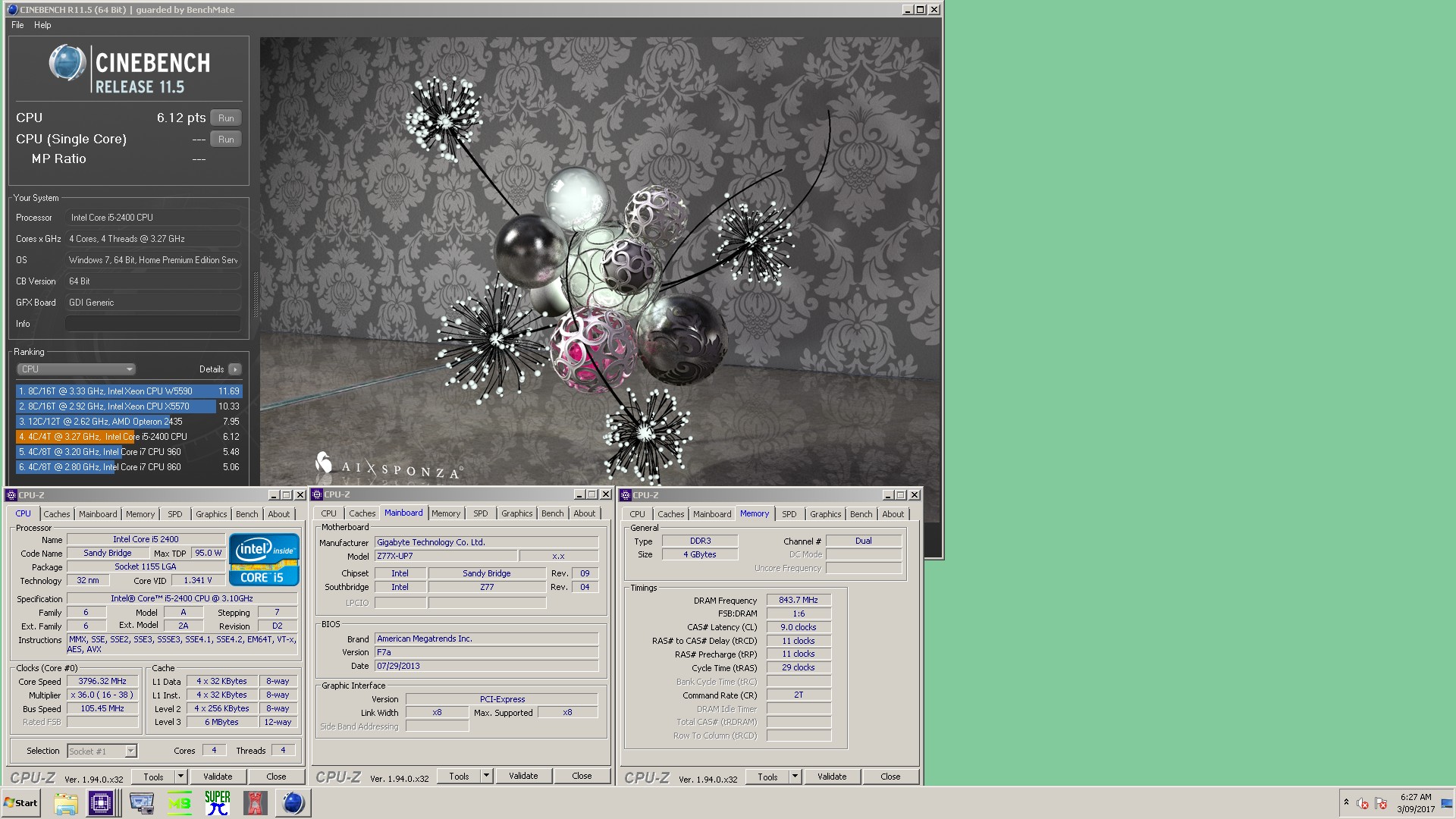
Task: Click Validate in Mainboard window
Action: (x=523, y=777)
